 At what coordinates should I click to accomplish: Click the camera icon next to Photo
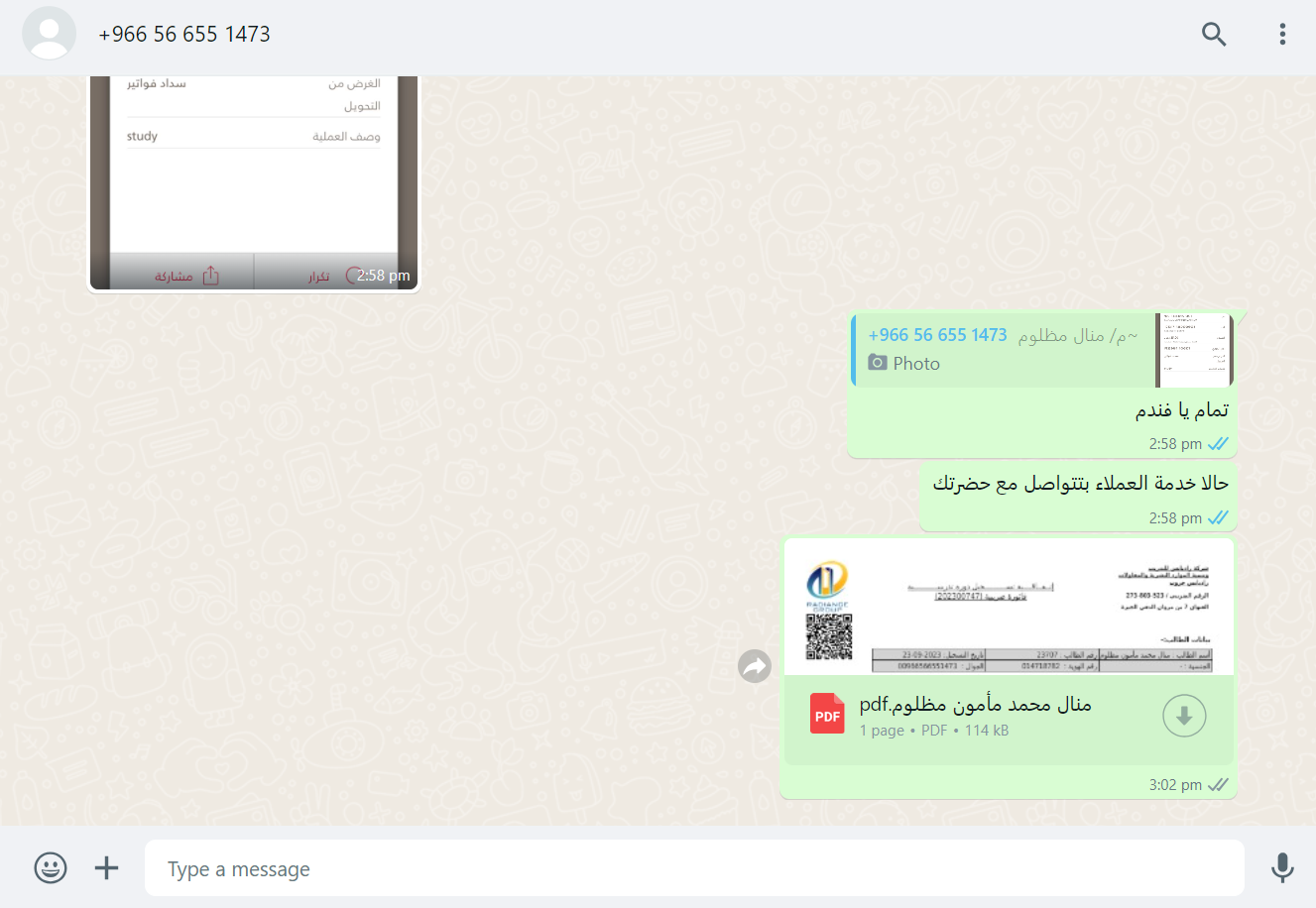pyautogui.click(x=877, y=363)
